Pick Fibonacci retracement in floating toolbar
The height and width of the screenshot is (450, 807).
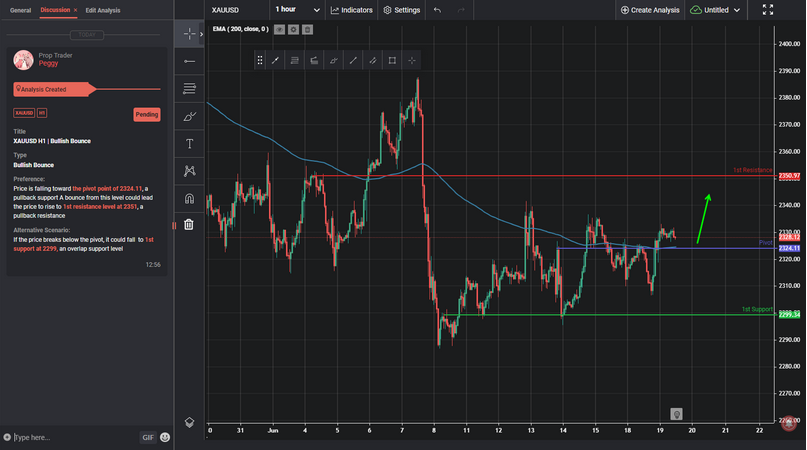294,60
